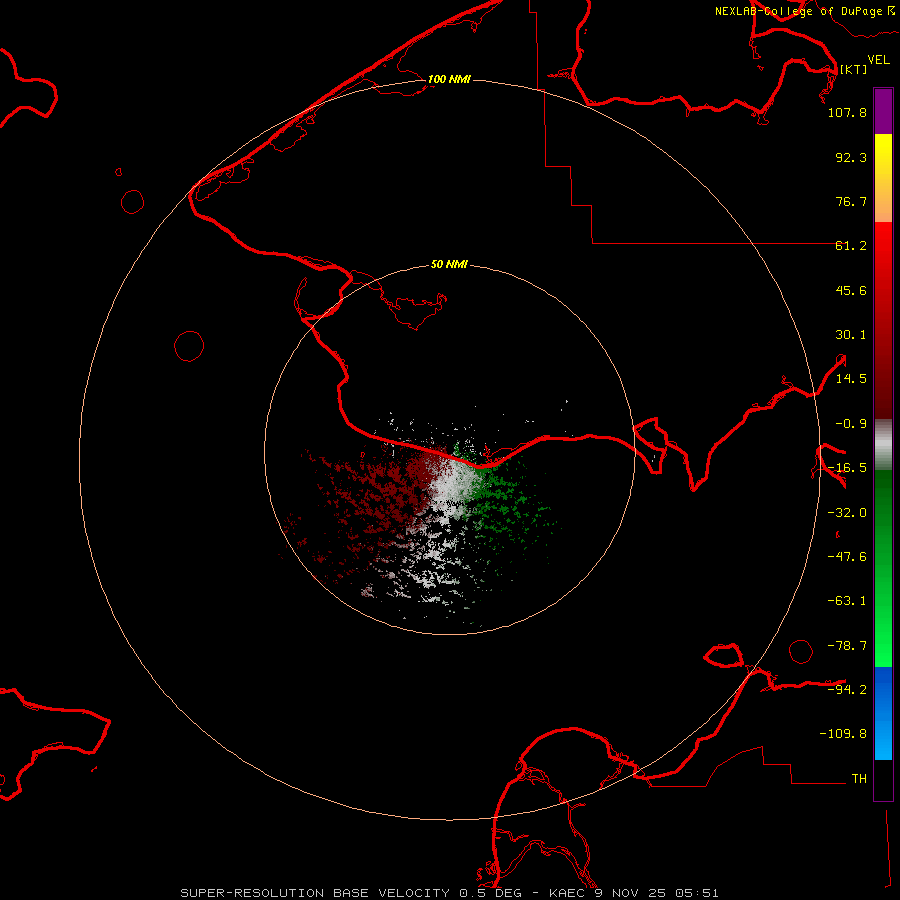
Task: Click the gray near-zero color bar segment
Action: pyautogui.click(x=883, y=445)
